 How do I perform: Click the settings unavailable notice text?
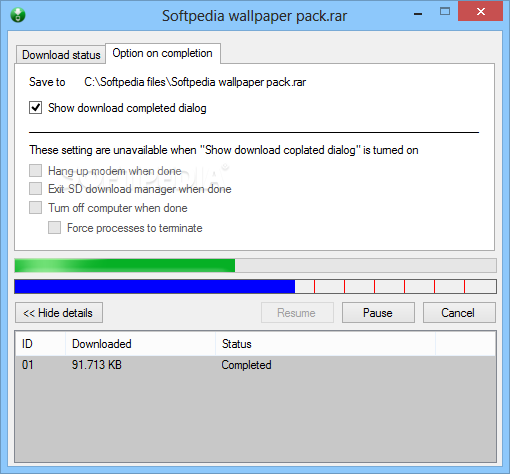click(224, 150)
